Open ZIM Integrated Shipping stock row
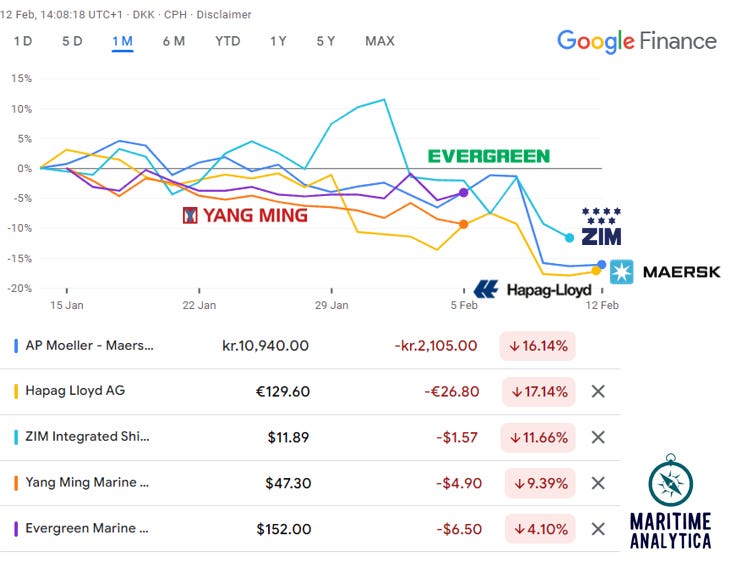The height and width of the screenshot is (572, 750). 310,438
